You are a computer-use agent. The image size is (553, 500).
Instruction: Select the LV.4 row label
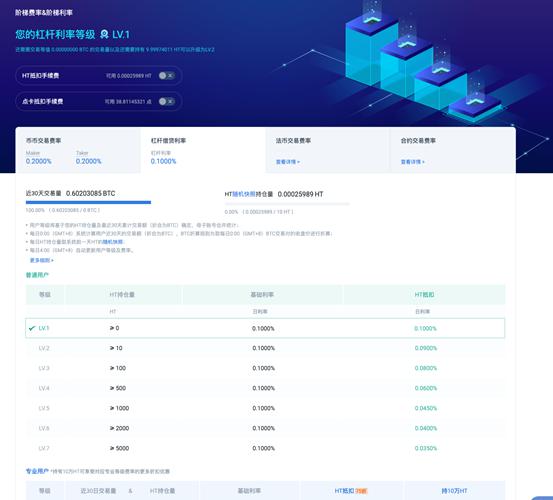point(44,388)
